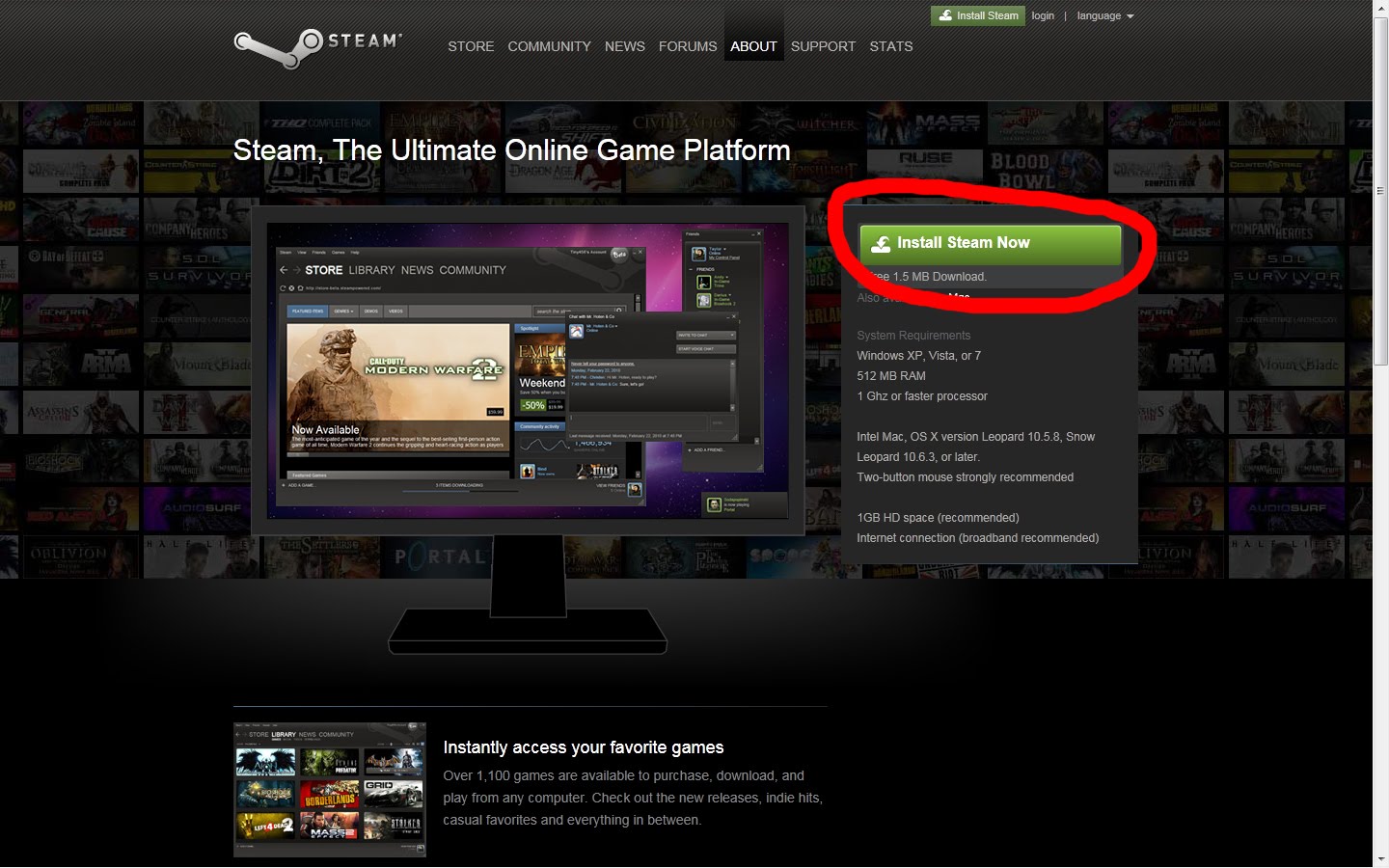This screenshot has height=868, width=1389.
Task: Click "Internet connection (broadband recommended)" text
Action: point(978,538)
